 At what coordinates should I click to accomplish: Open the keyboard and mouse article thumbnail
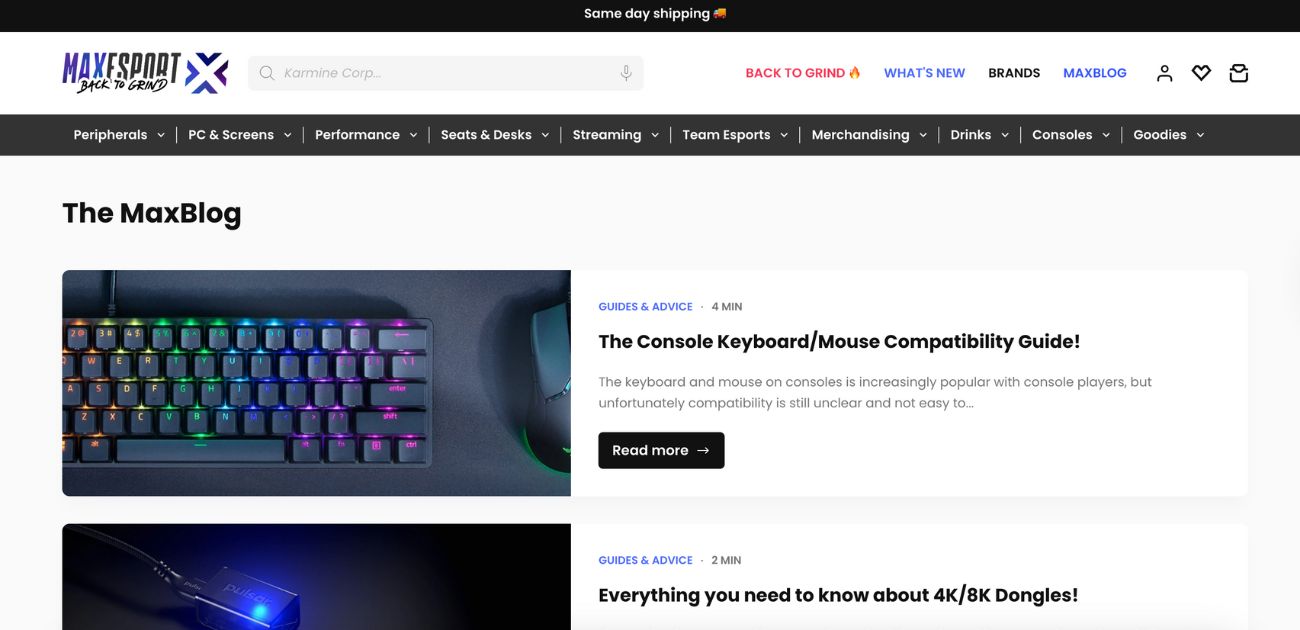point(316,383)
